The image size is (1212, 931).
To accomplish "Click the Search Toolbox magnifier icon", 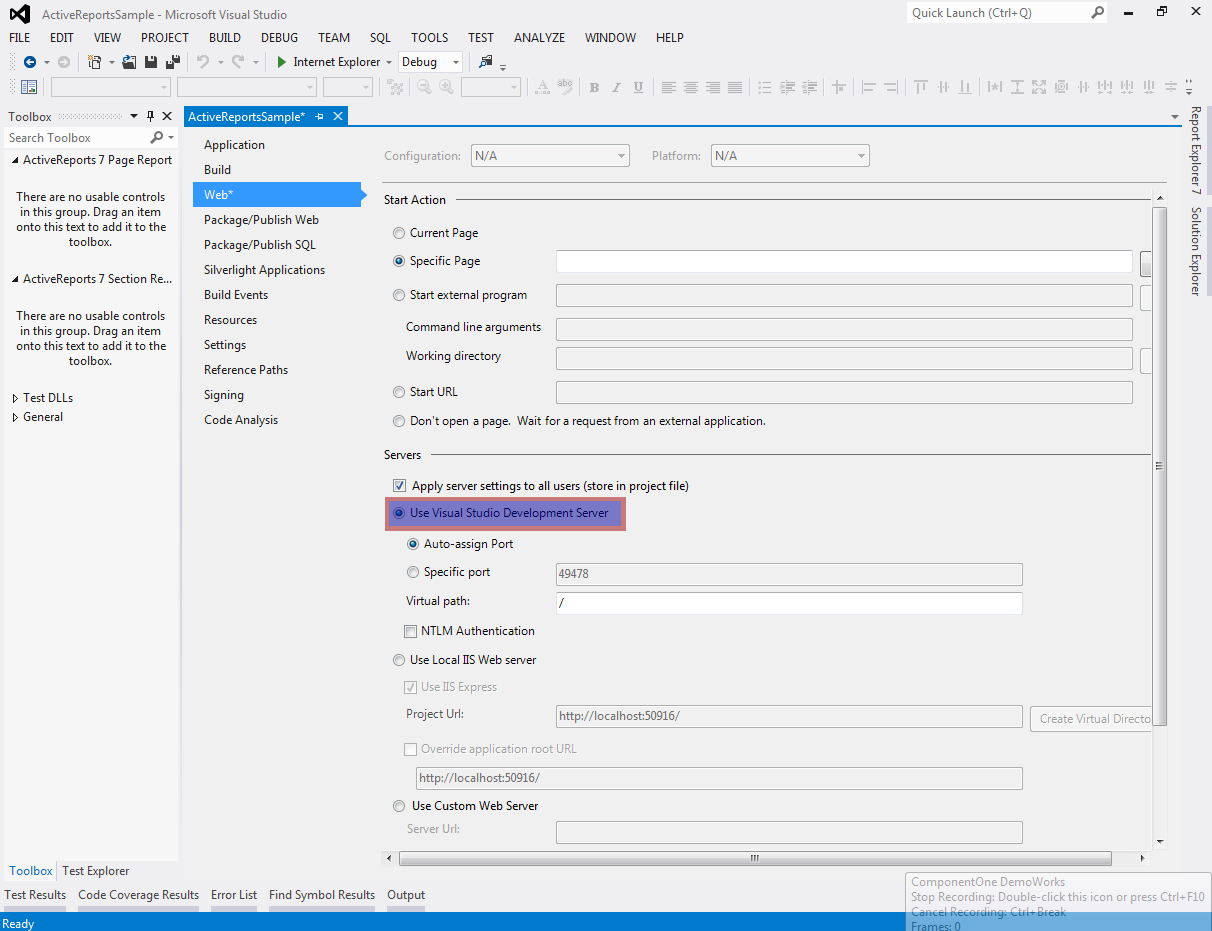I will (x=156, y=138).
